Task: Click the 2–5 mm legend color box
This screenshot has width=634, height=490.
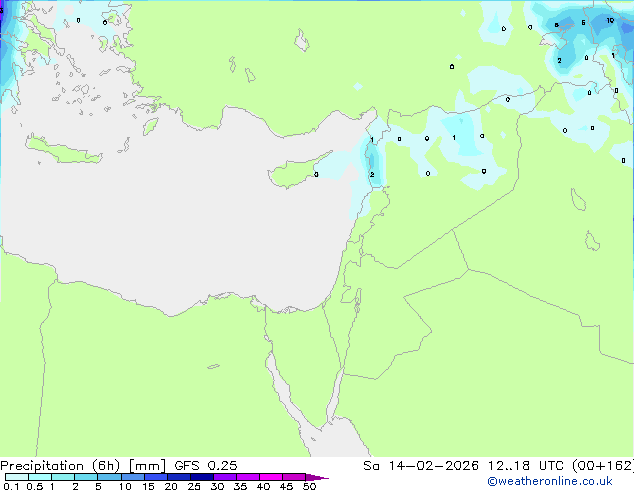Action: [x=86, y=477]
